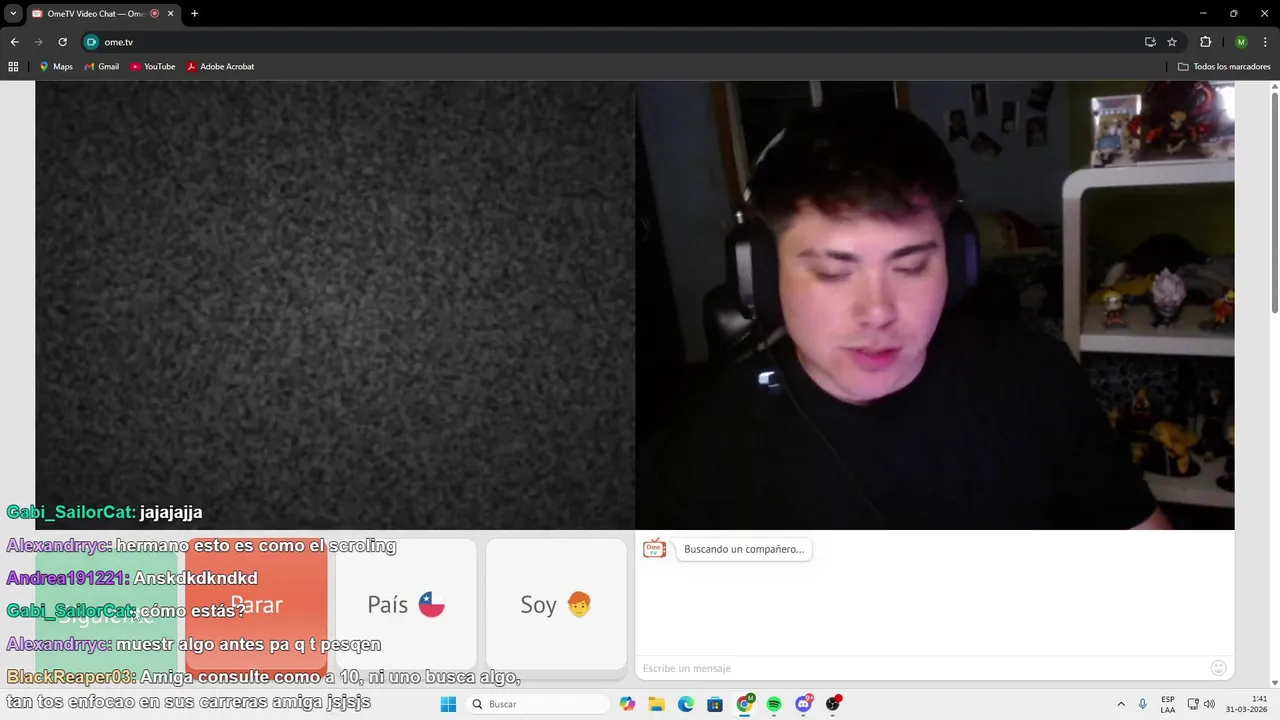Open a new browser tab
Image resolution: width=1280 pixels, height=720 pixels.
[194, 13]
